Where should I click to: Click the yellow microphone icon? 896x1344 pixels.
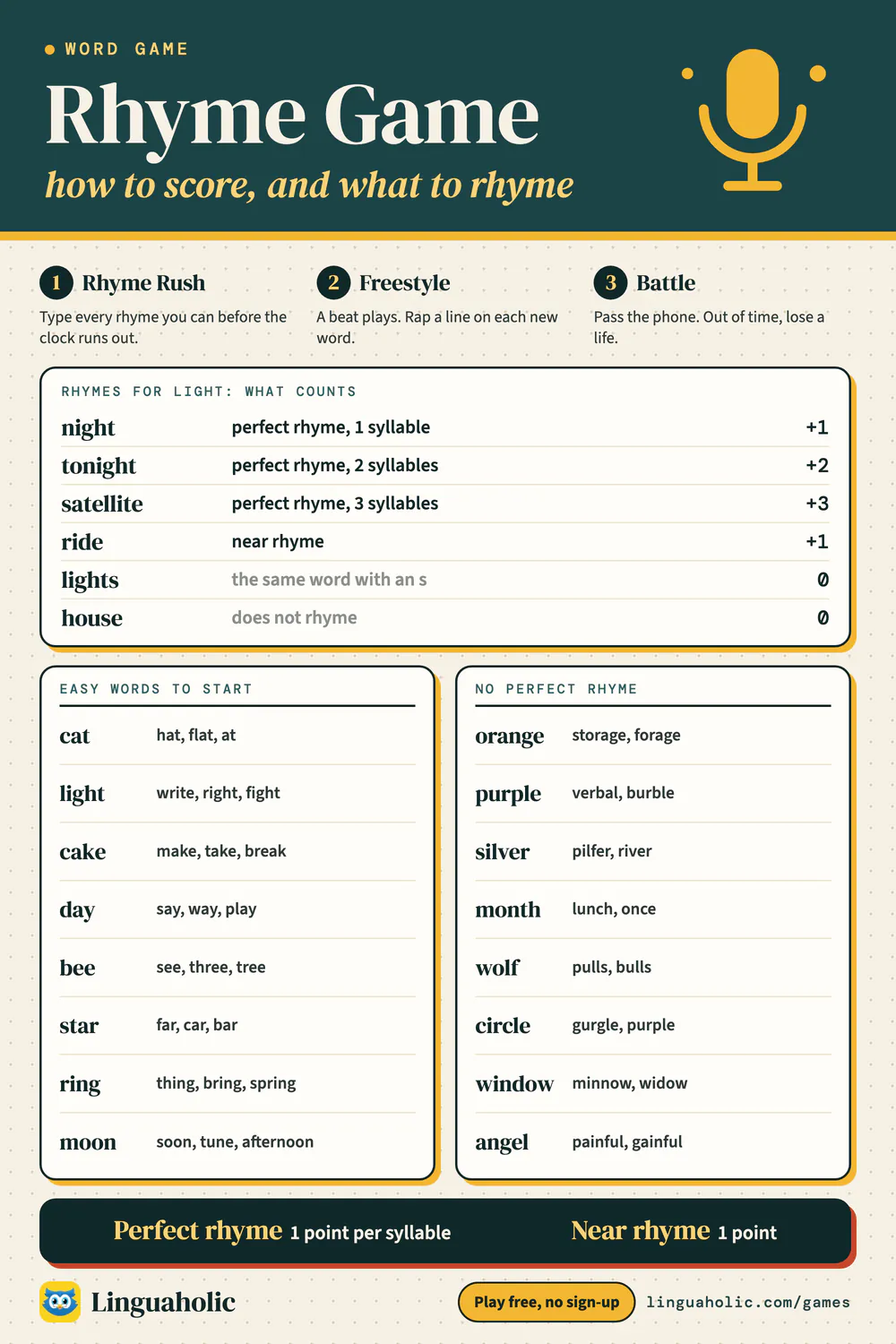pyautogui.click(x=753, y=120)
